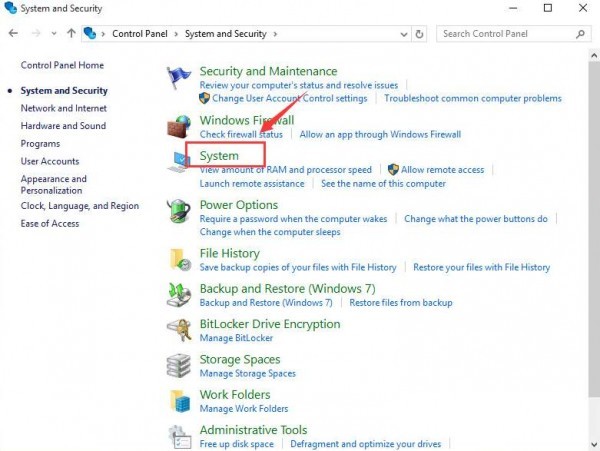Click the shield icon beside Change User Account Control
Image resolution: width=600 pixels, height=451 pixels.
point(204,98)
